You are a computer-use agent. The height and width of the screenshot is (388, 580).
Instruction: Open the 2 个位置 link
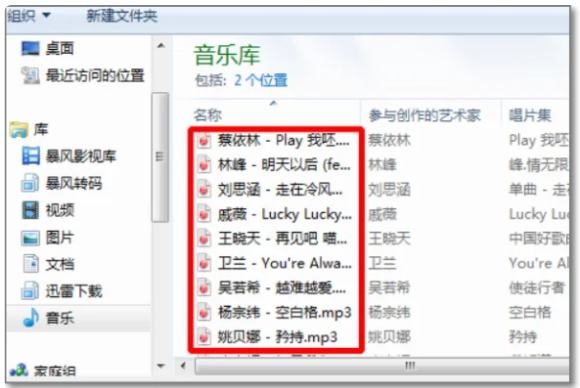coord(261,80)
